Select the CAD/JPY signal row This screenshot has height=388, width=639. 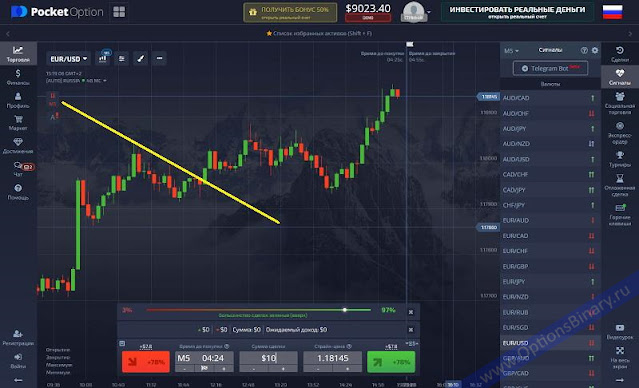click(550, 190)
